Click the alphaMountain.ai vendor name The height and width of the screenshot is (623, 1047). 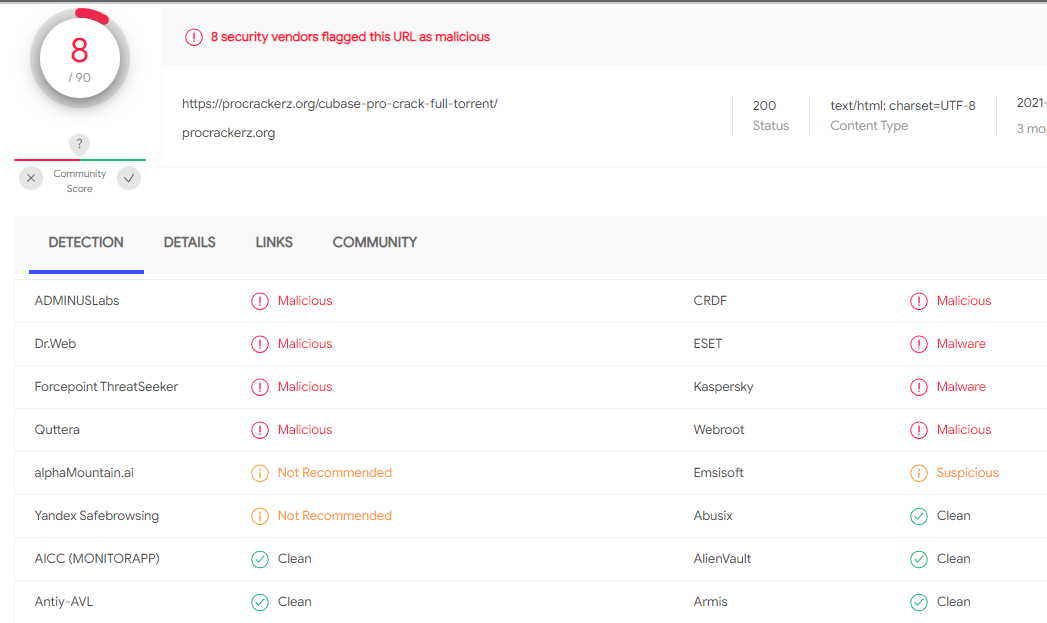[x=84, y=472]
